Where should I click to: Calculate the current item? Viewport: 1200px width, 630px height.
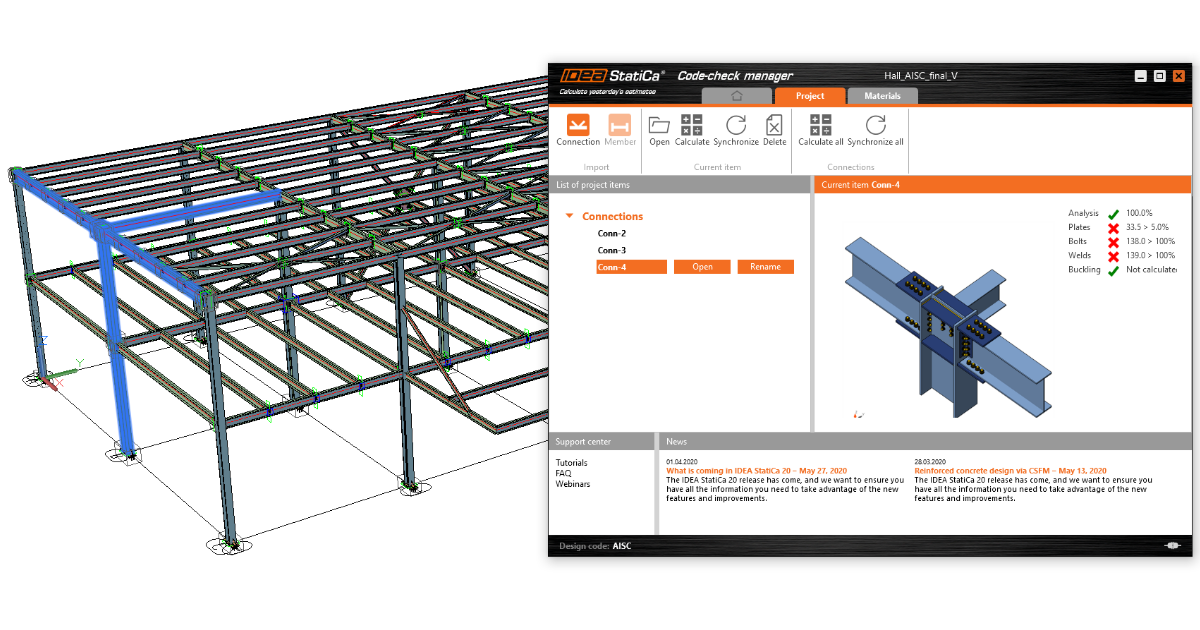[692, 125]
